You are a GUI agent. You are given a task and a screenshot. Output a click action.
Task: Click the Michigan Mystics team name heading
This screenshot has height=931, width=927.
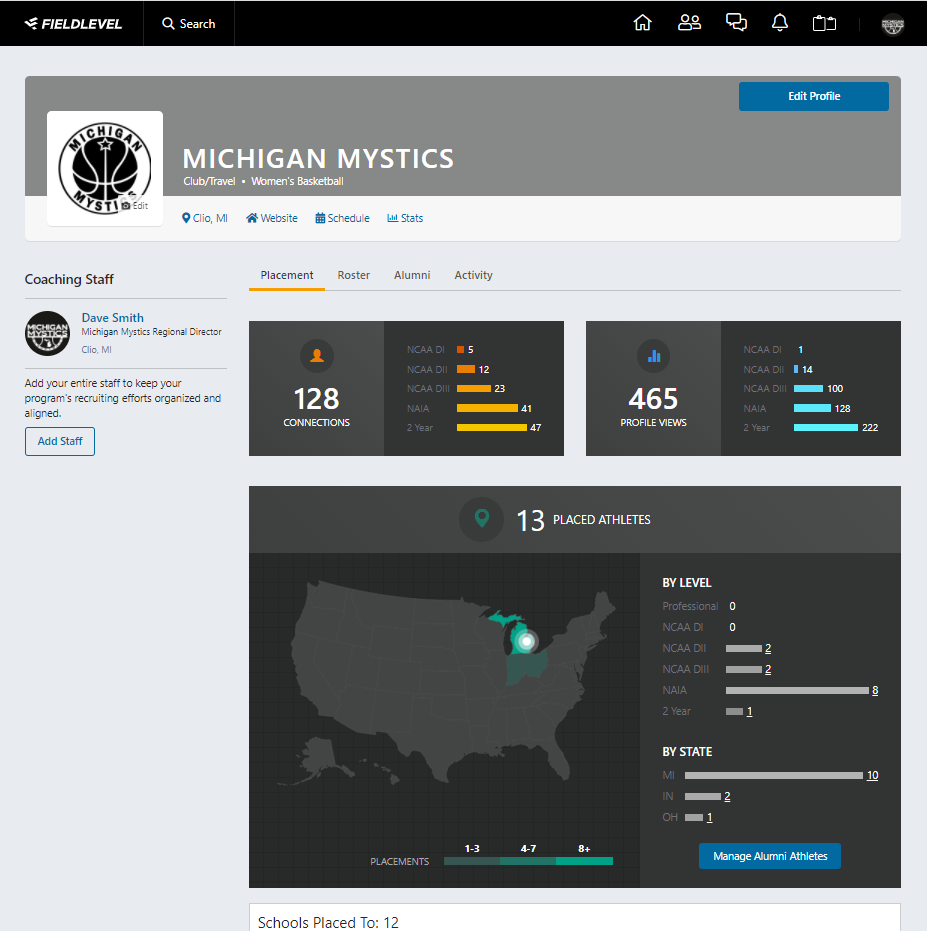click(318, 159)
